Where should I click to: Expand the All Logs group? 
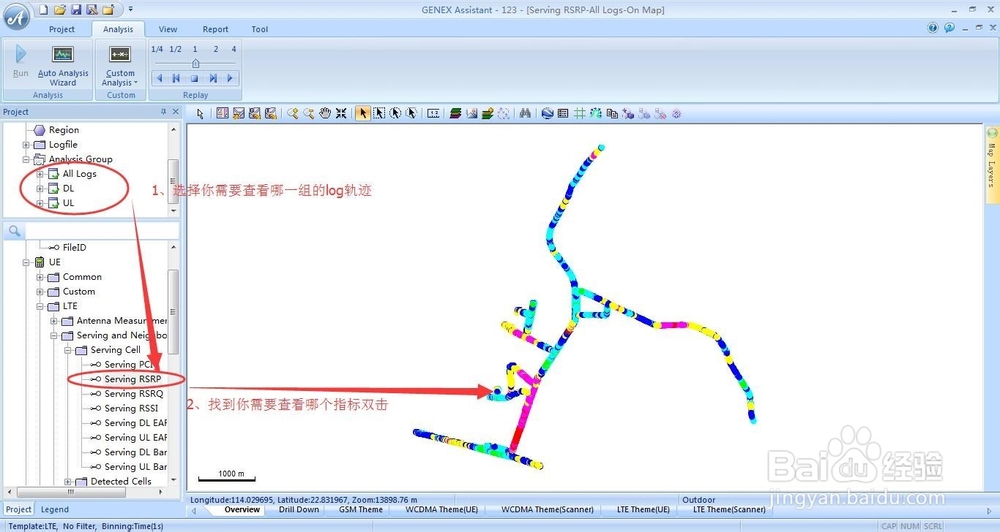(x=40, y=174)
